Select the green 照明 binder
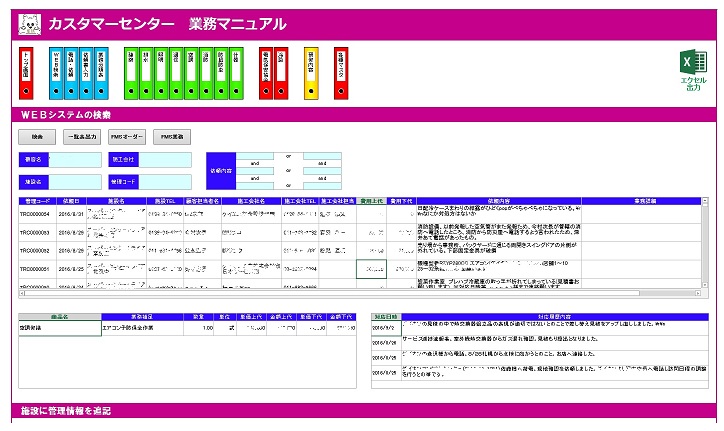 click(160, 72)
